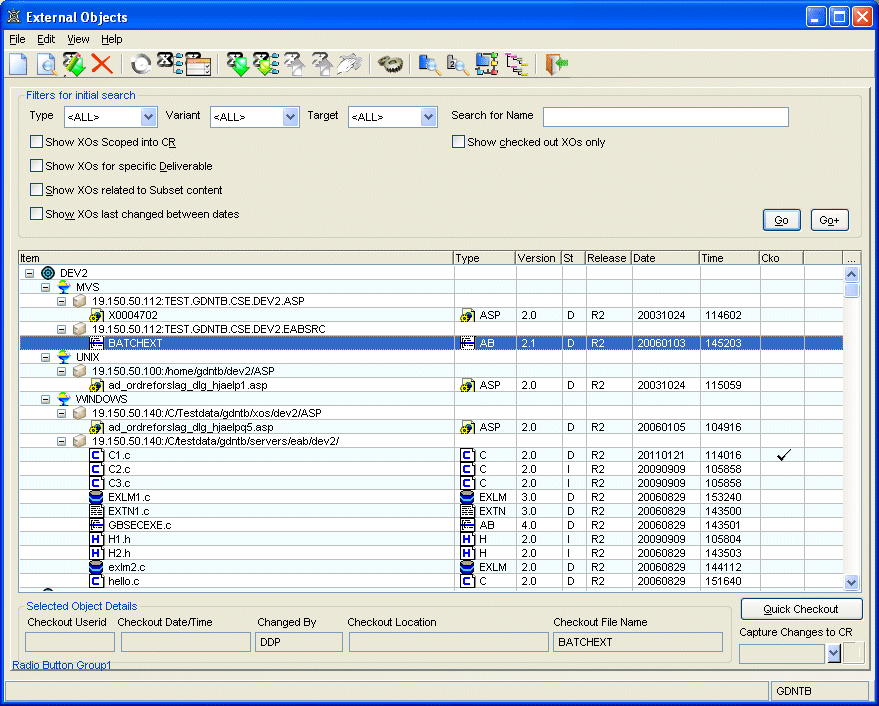The height and width of the screenshot is (706, 879).
Task: Click the first green download arrow icon
Action: 237,65
